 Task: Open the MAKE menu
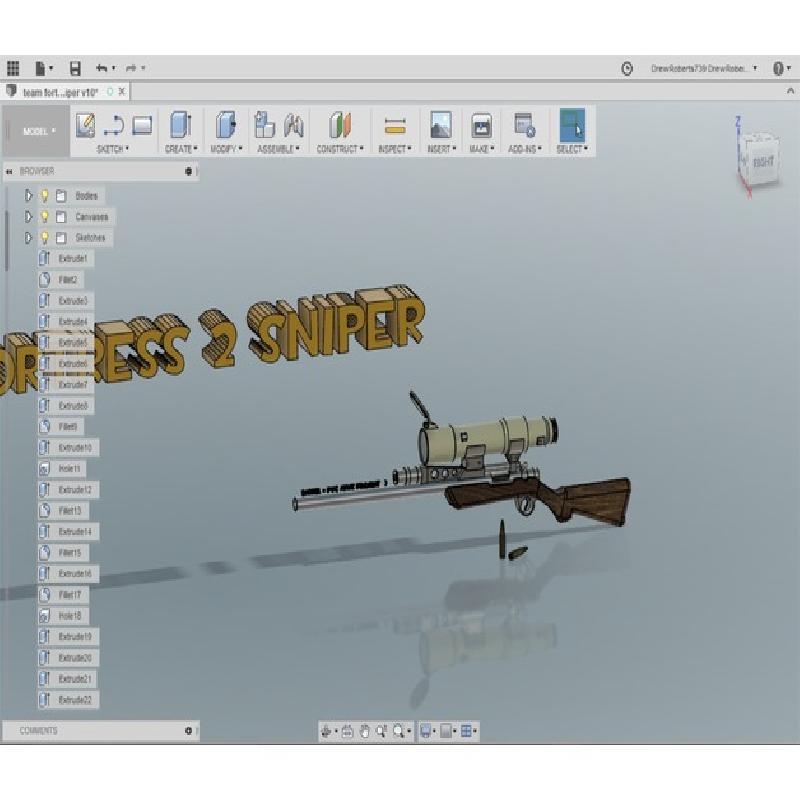(x=482, y=149)
